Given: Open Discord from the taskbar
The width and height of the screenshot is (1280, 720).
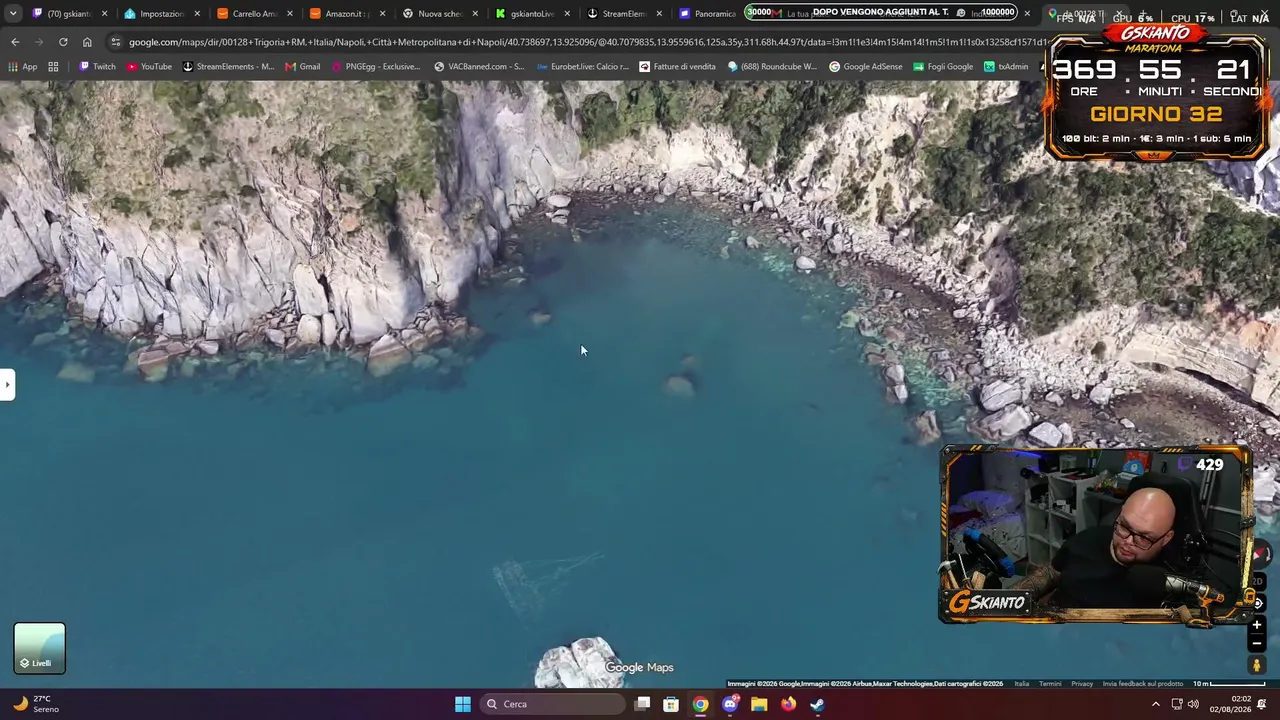Looking at the screenshot, I should (x=730, y=704).
